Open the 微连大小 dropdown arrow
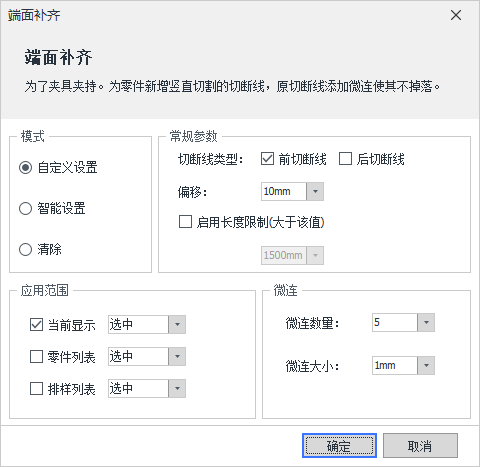Viewport: 480px width, 467px height. click(426, 365)
